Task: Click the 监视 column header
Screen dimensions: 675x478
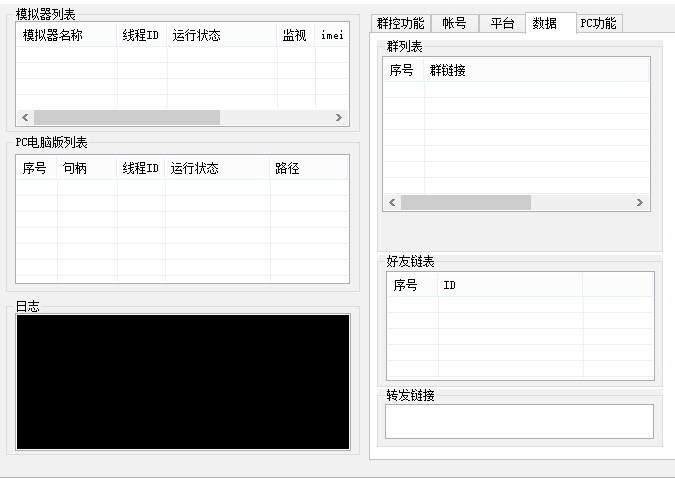Action: tap(295, 35)
